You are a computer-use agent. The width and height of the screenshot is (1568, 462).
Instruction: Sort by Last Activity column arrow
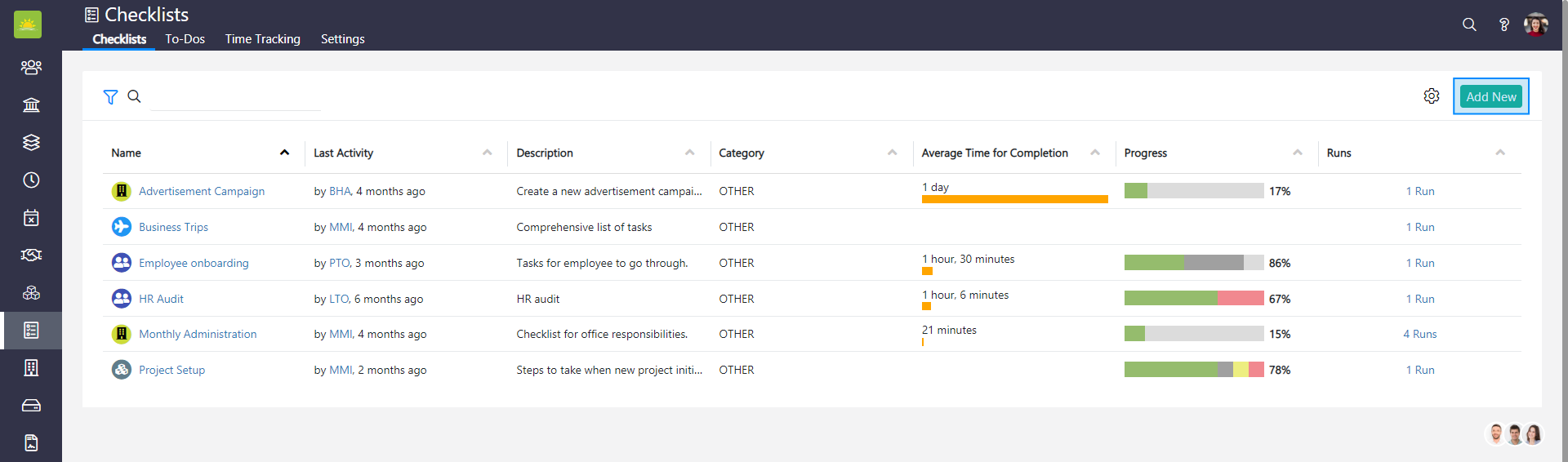click(487, 153)
